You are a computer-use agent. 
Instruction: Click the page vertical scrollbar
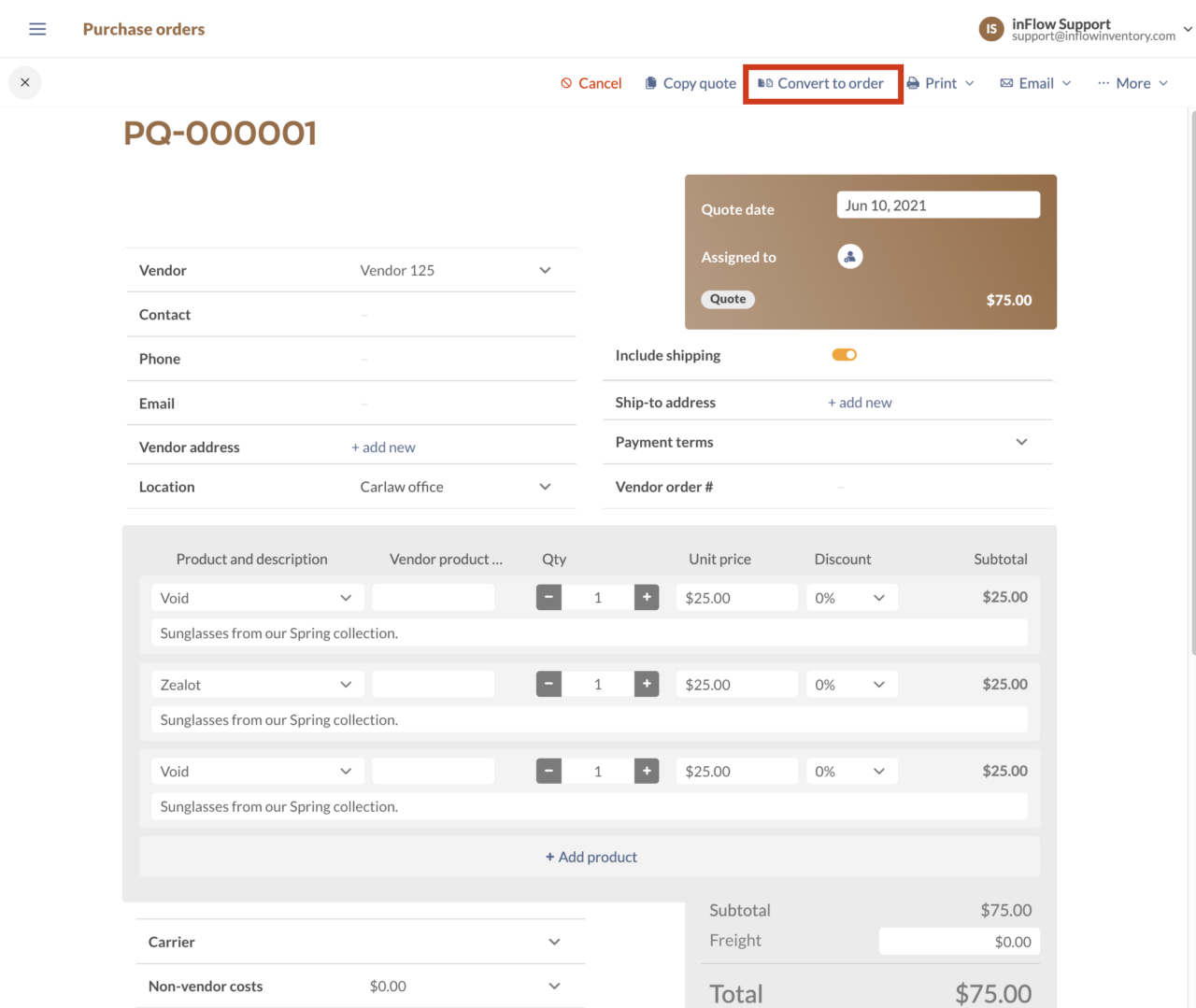pyautogui.click(x=1192, y=383)
